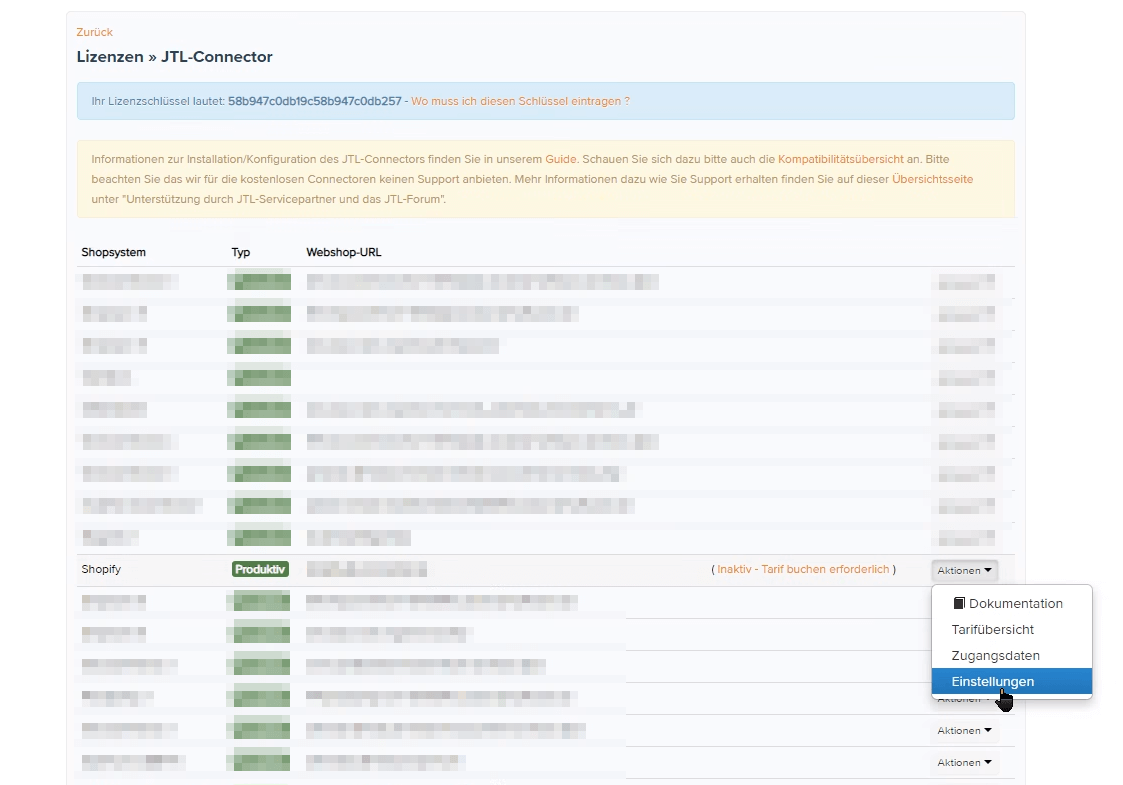Open the 'Wo muss ich diesen Schlüssel eintragen ?' link

click(x=520, y=101)
